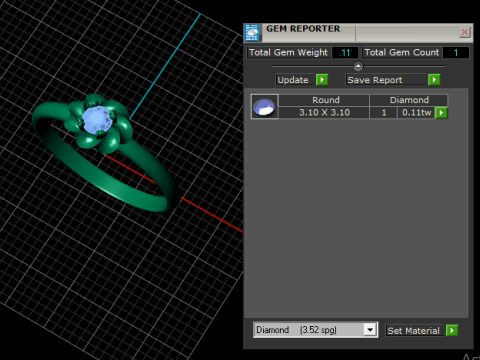Click the Set Material label

(x=414, y=331)
